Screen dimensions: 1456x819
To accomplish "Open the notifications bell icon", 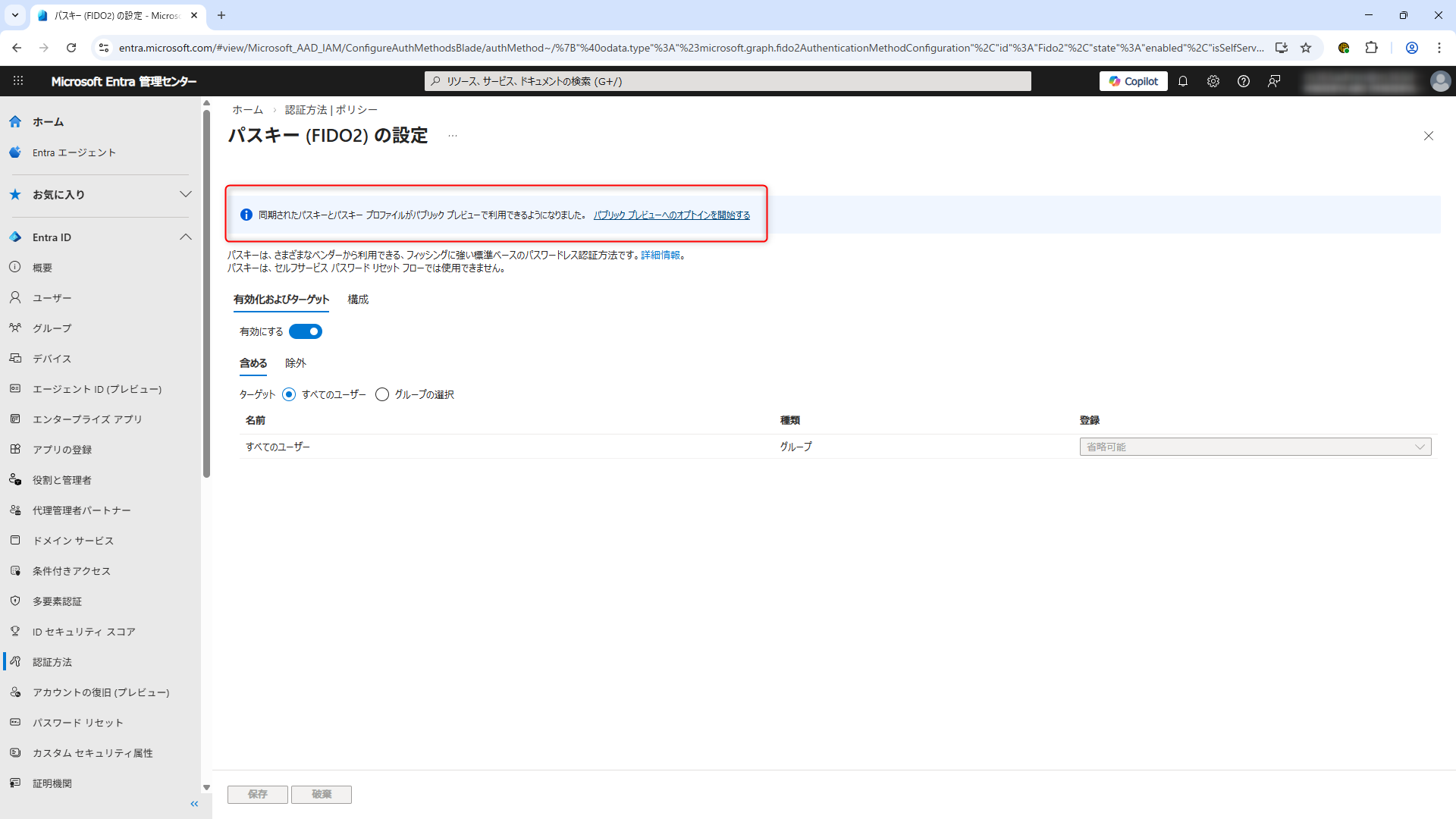I will [1183, 81].
